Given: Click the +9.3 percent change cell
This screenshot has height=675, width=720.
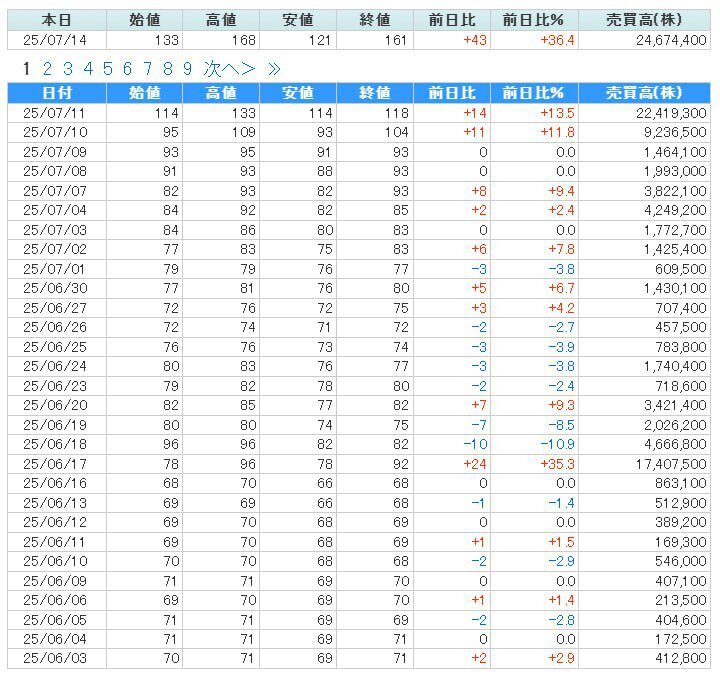Looking at the screenshot, I should pyautogui.click(x=562, y=405).
